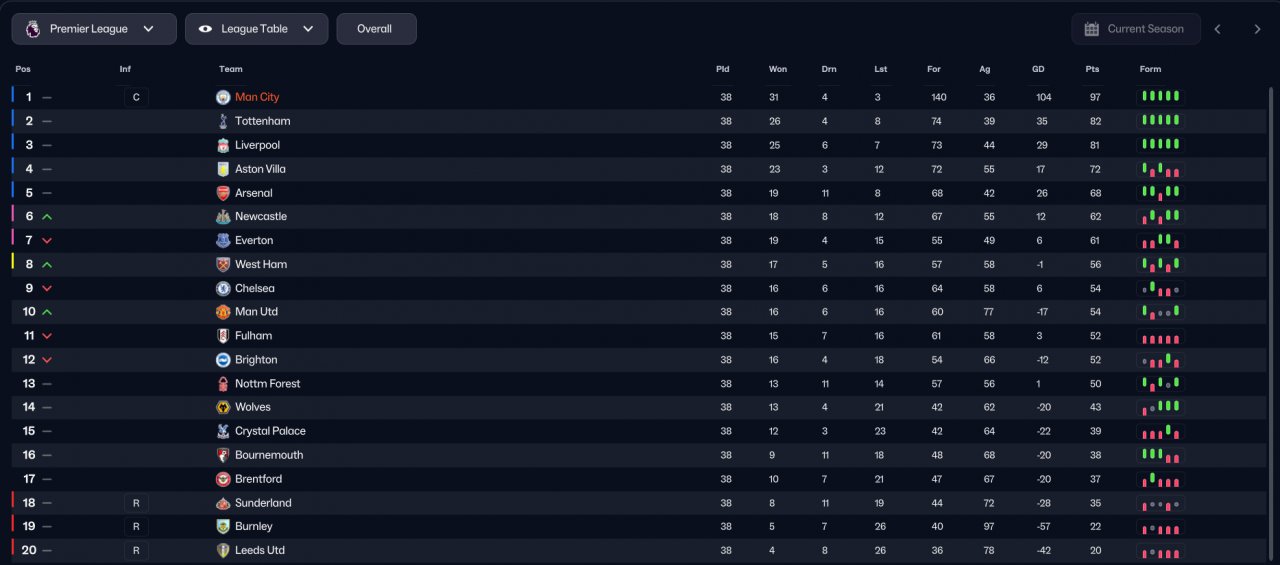Click Man City's champions 'C' info badge
This screenshot has height=565, width=1280.
click(x=135, y=97)
